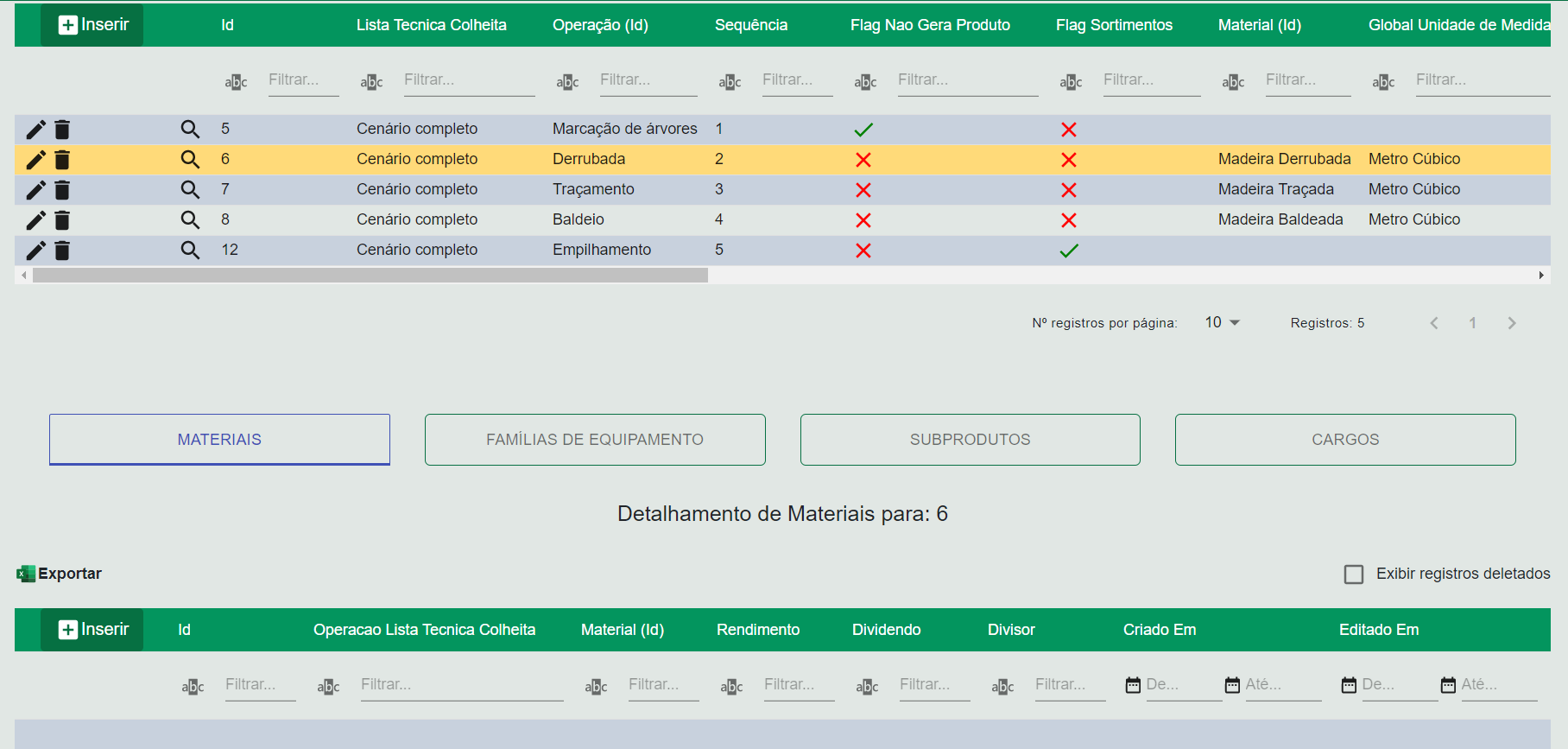Image resolution: width=1568 pixels, height=749 pixels.
Task: Click the trash icon for Empilhamento row
Action: click(x=62, y=251)
